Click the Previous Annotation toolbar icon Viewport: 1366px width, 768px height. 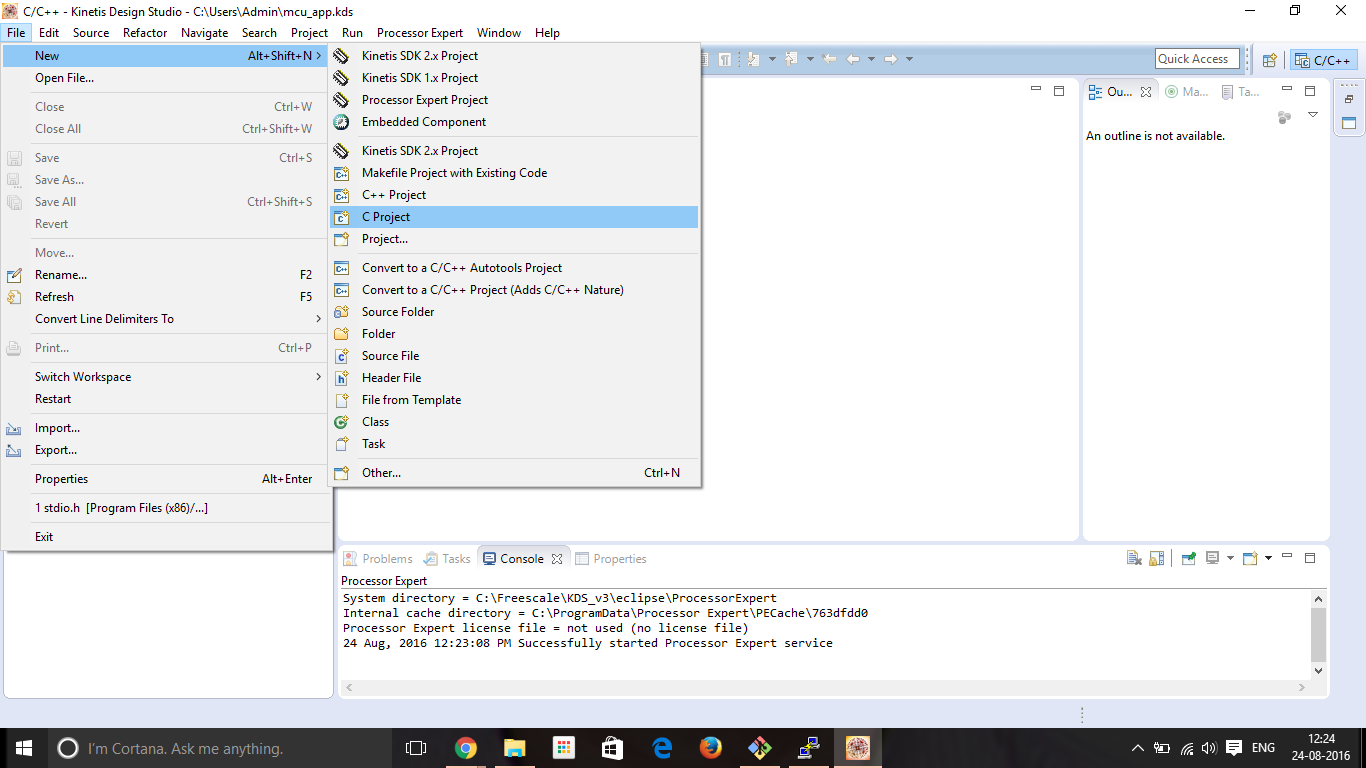[791, 59]
